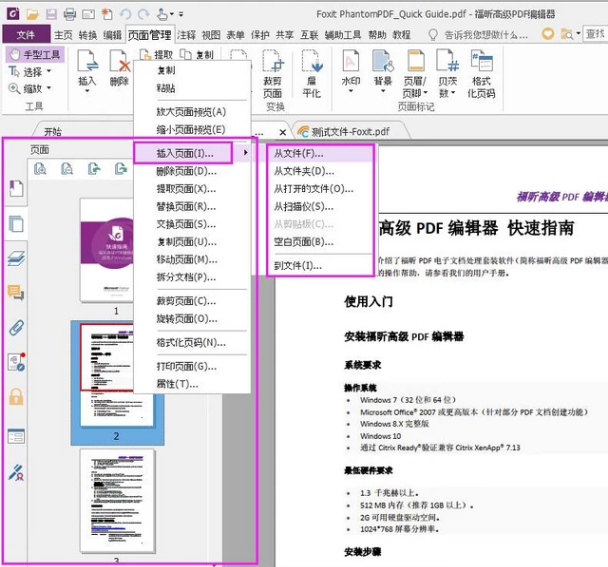Close the current document tab X
608x567 pixels.
(x=283, y=132)
